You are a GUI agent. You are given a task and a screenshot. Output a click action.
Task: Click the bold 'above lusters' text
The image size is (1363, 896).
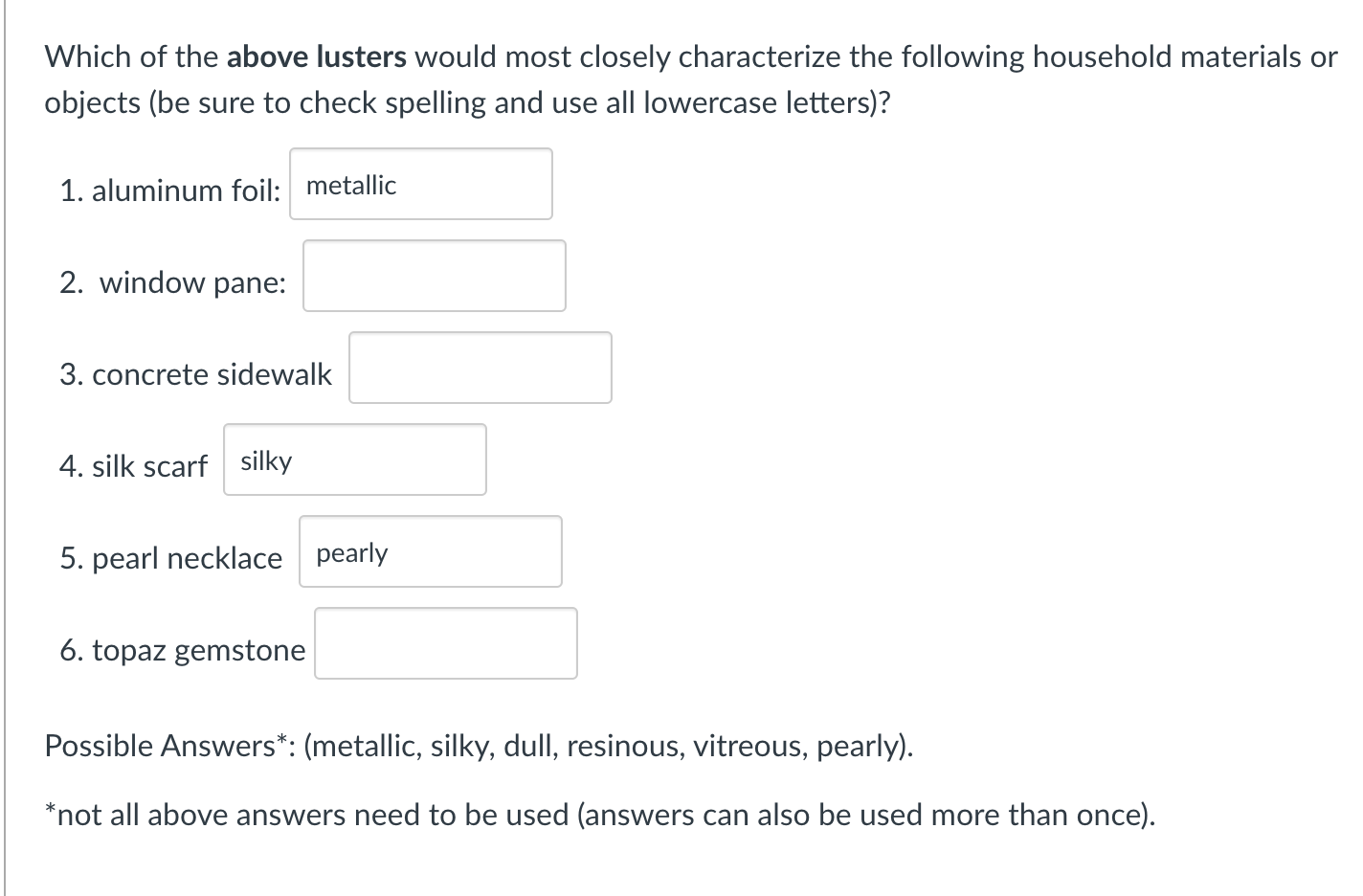[x=317, y=57]
